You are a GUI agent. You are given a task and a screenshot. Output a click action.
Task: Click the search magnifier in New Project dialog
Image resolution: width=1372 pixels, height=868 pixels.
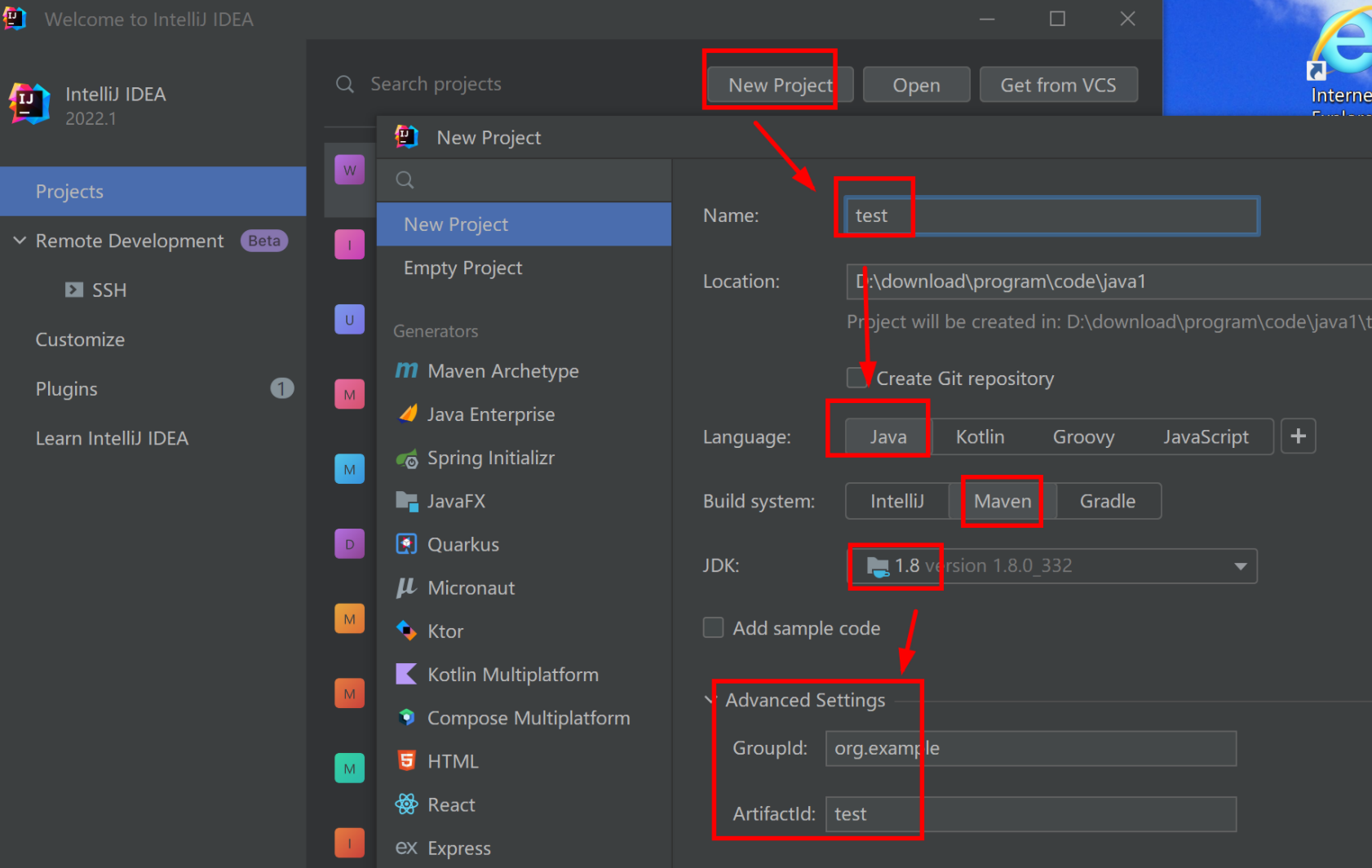pos(405,180)
